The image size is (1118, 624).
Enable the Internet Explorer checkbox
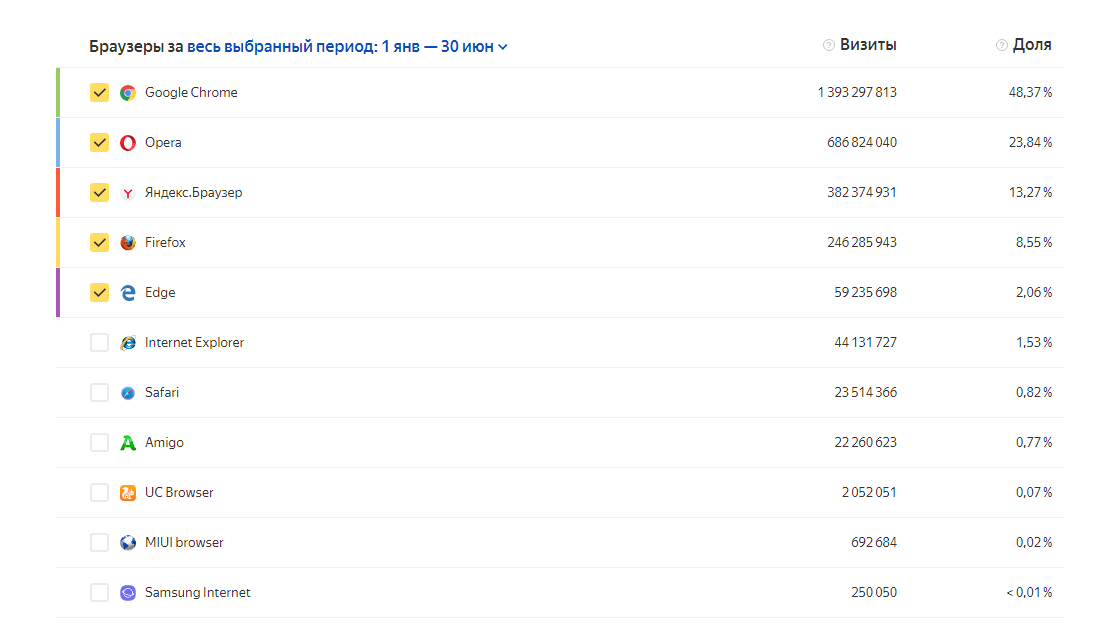point(99,343)
